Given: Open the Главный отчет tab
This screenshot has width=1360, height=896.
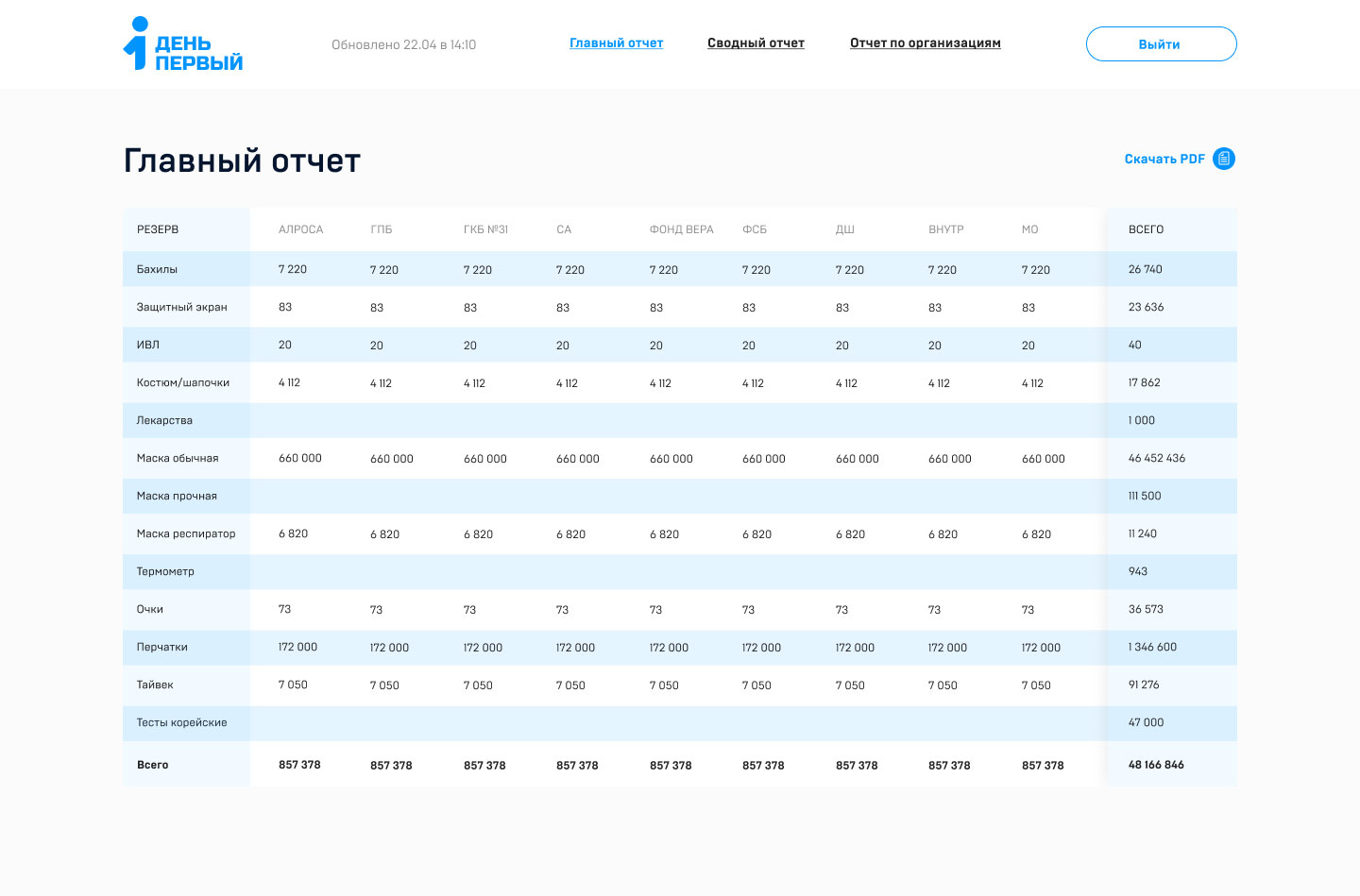Looking at the screenshot, I should [616, 43].
